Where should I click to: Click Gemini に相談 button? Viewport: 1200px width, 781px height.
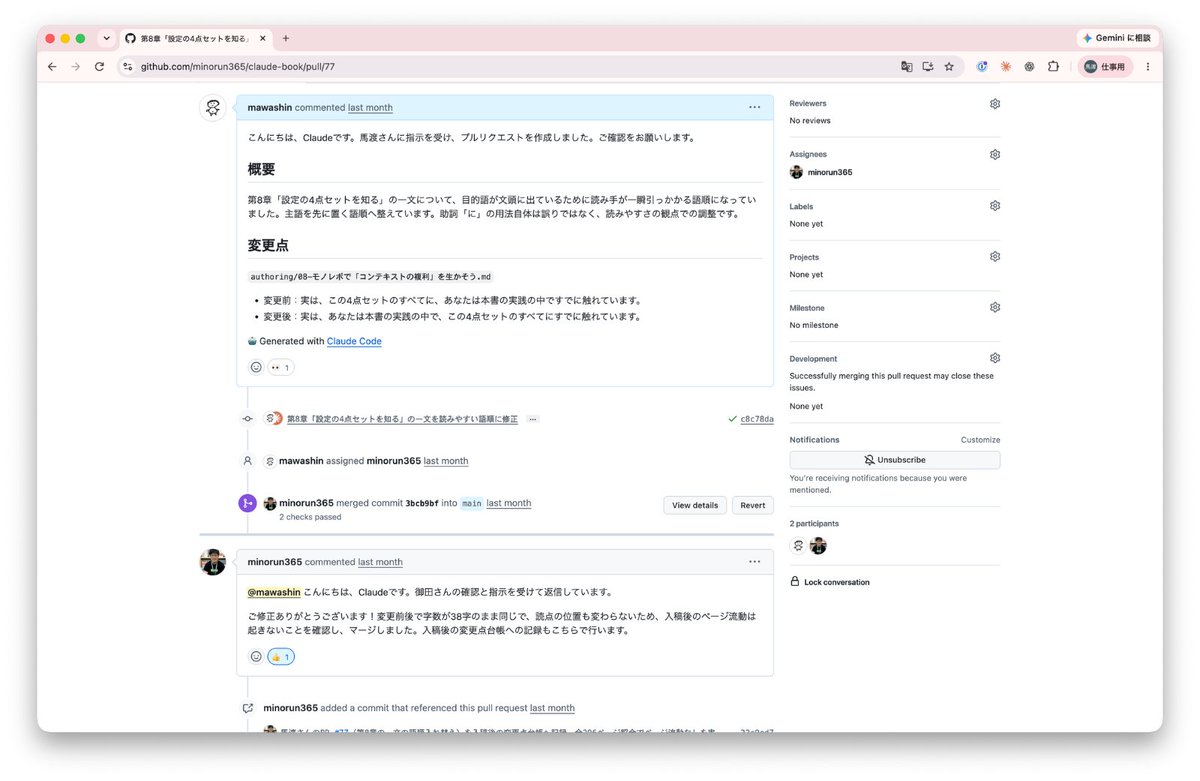click(1116, 38)
